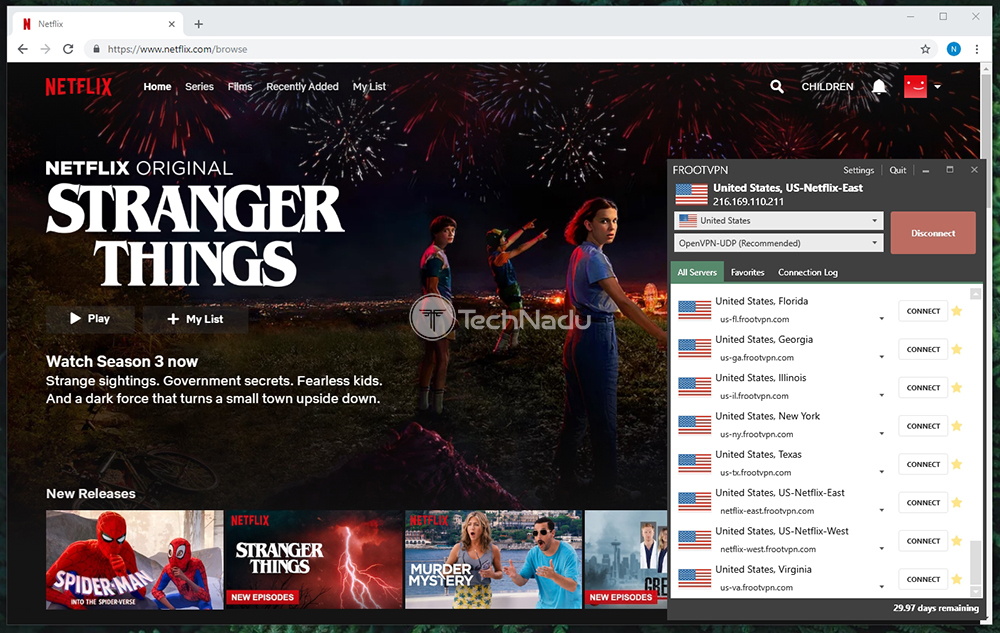Play Stranger Things
This screenshot has width=1000, height=633.
(x=90, y=319)
